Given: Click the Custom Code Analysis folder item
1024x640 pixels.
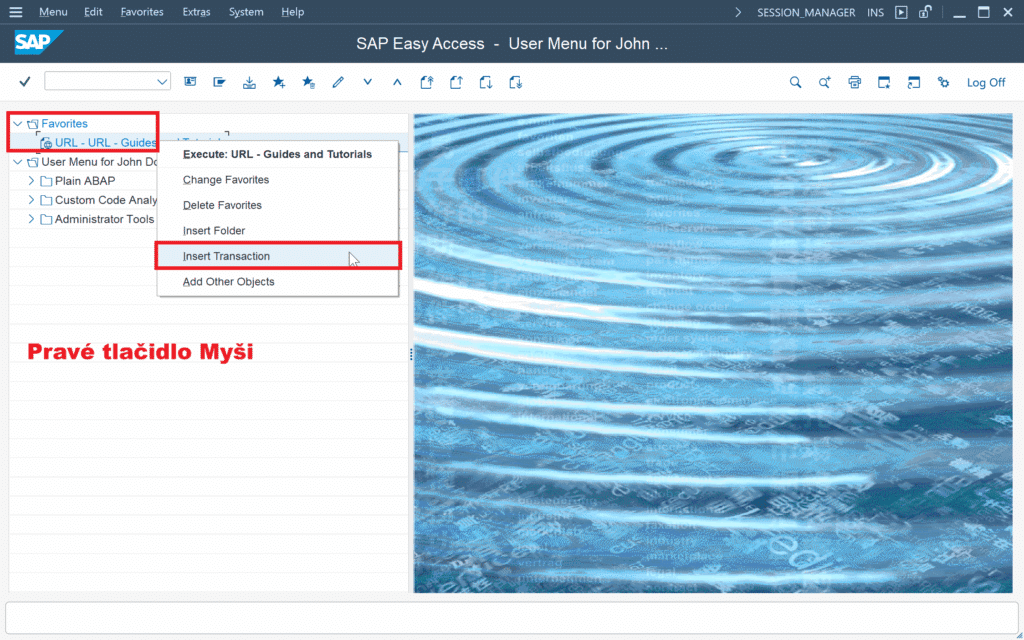Looking at the screenshot, I should [105, 200].
